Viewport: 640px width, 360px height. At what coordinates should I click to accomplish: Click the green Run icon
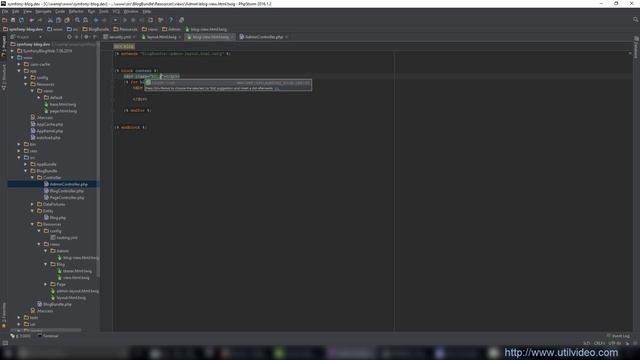pos(125,20)
